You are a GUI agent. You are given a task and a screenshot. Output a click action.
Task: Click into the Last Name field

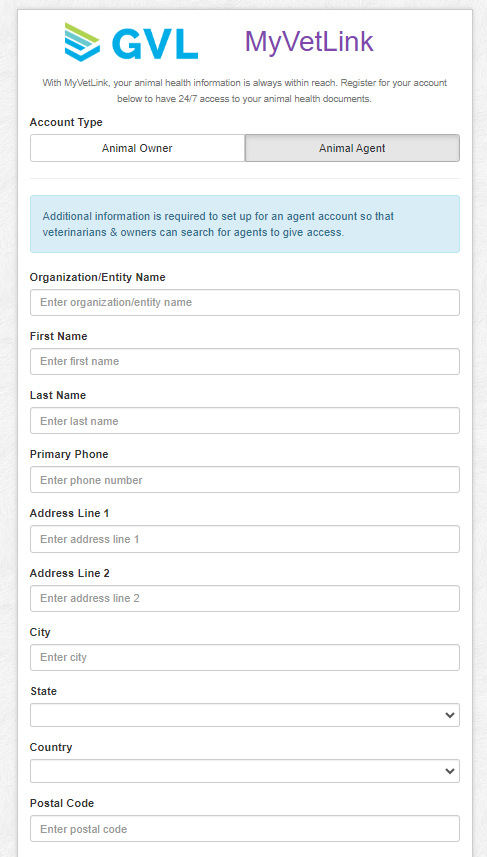[245, 421]
